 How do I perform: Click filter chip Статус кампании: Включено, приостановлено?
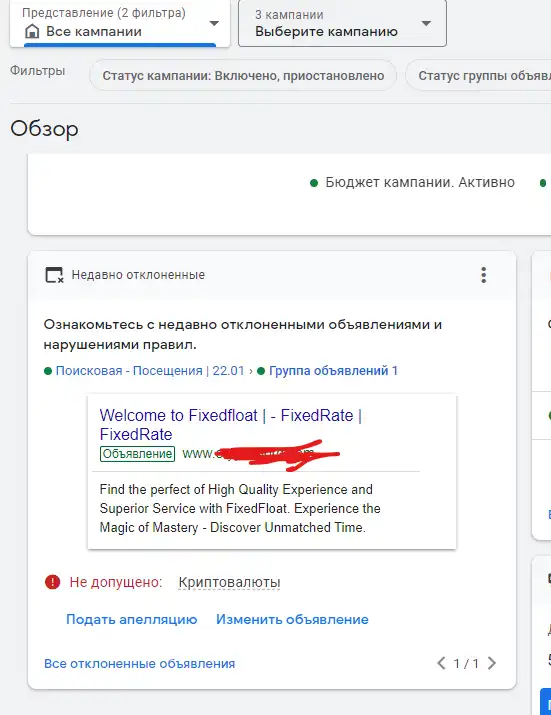(243, 76)
